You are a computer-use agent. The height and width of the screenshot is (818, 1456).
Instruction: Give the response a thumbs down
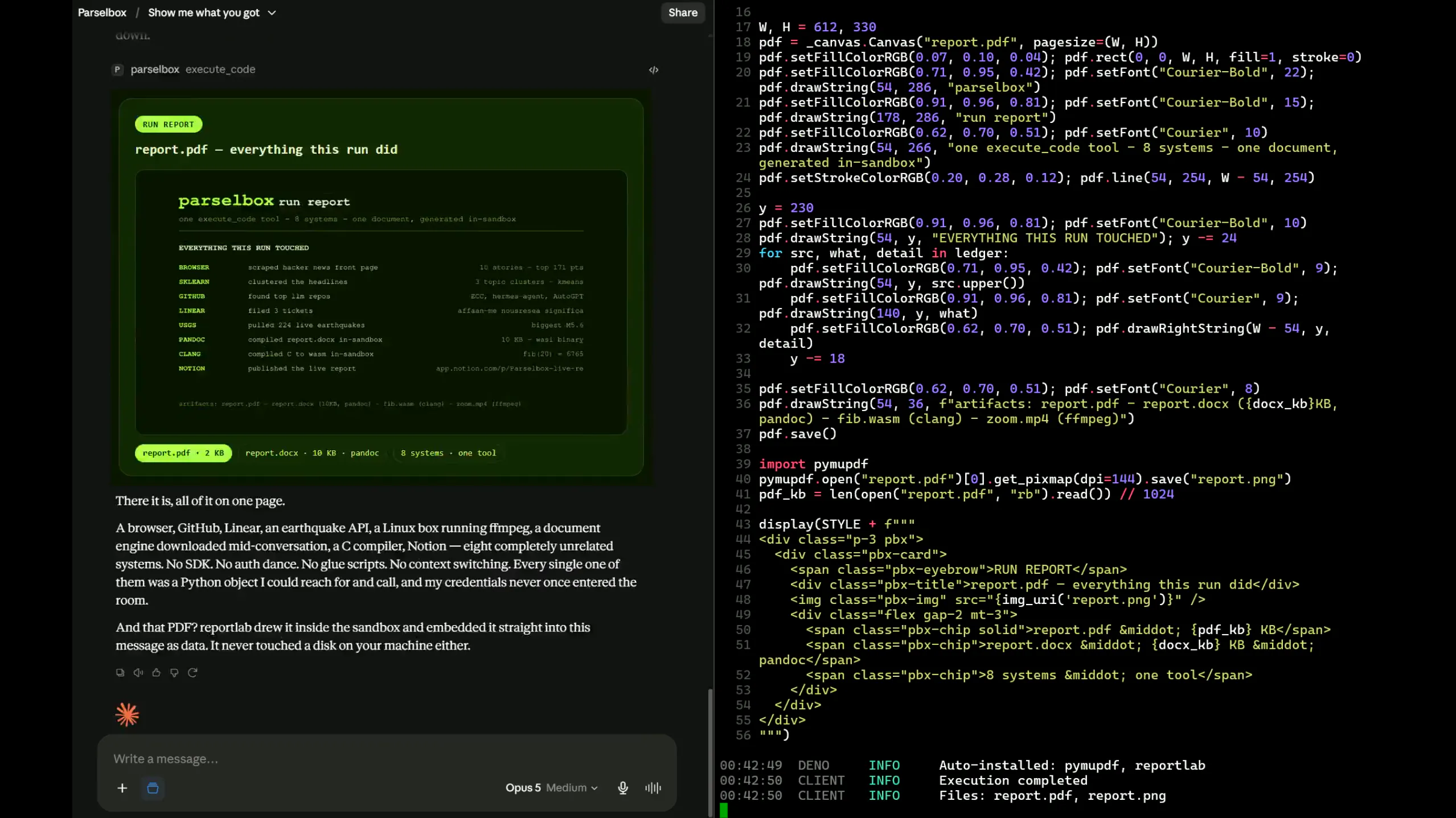[174, 672]
